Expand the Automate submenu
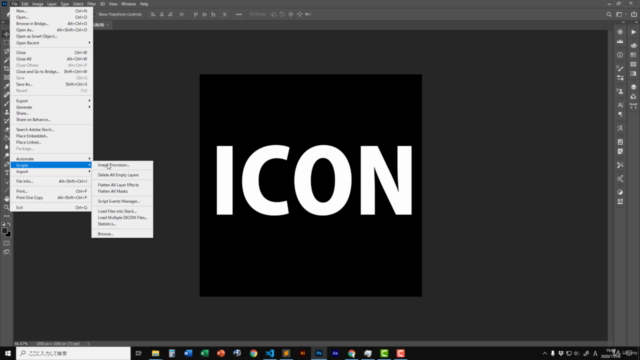 click(51, 159)
